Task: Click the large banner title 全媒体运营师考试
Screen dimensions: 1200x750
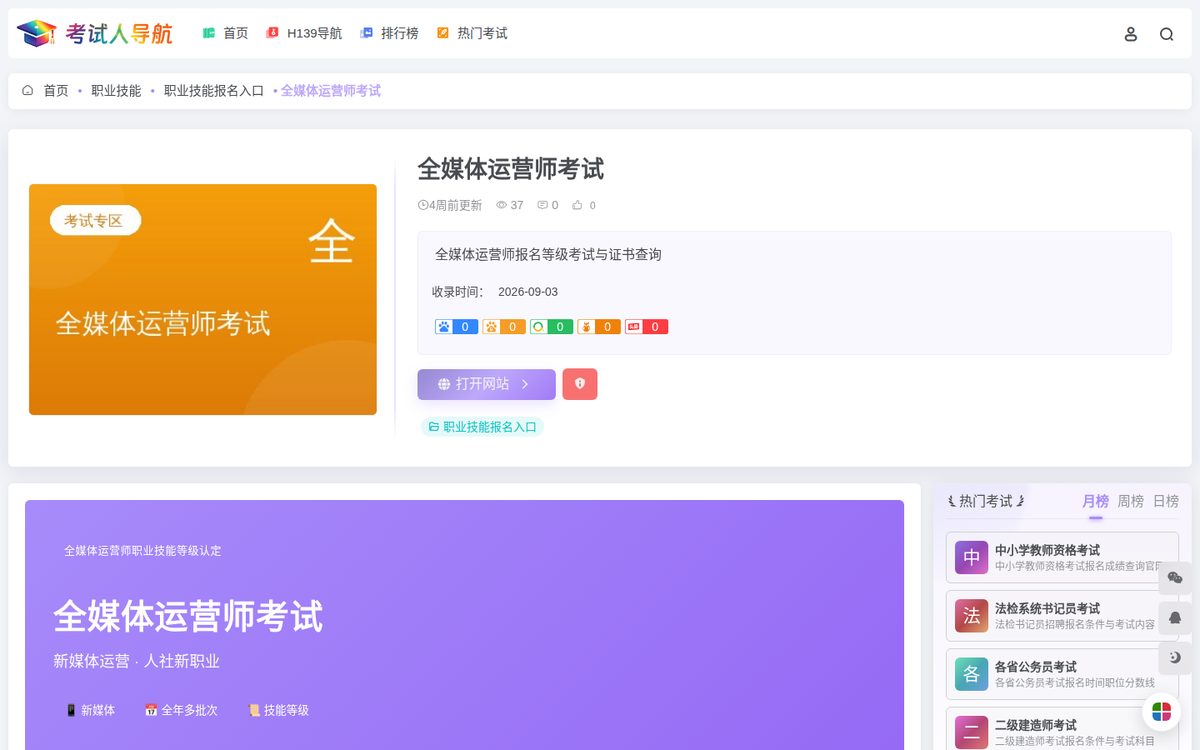Action: (x=188, y=616)
